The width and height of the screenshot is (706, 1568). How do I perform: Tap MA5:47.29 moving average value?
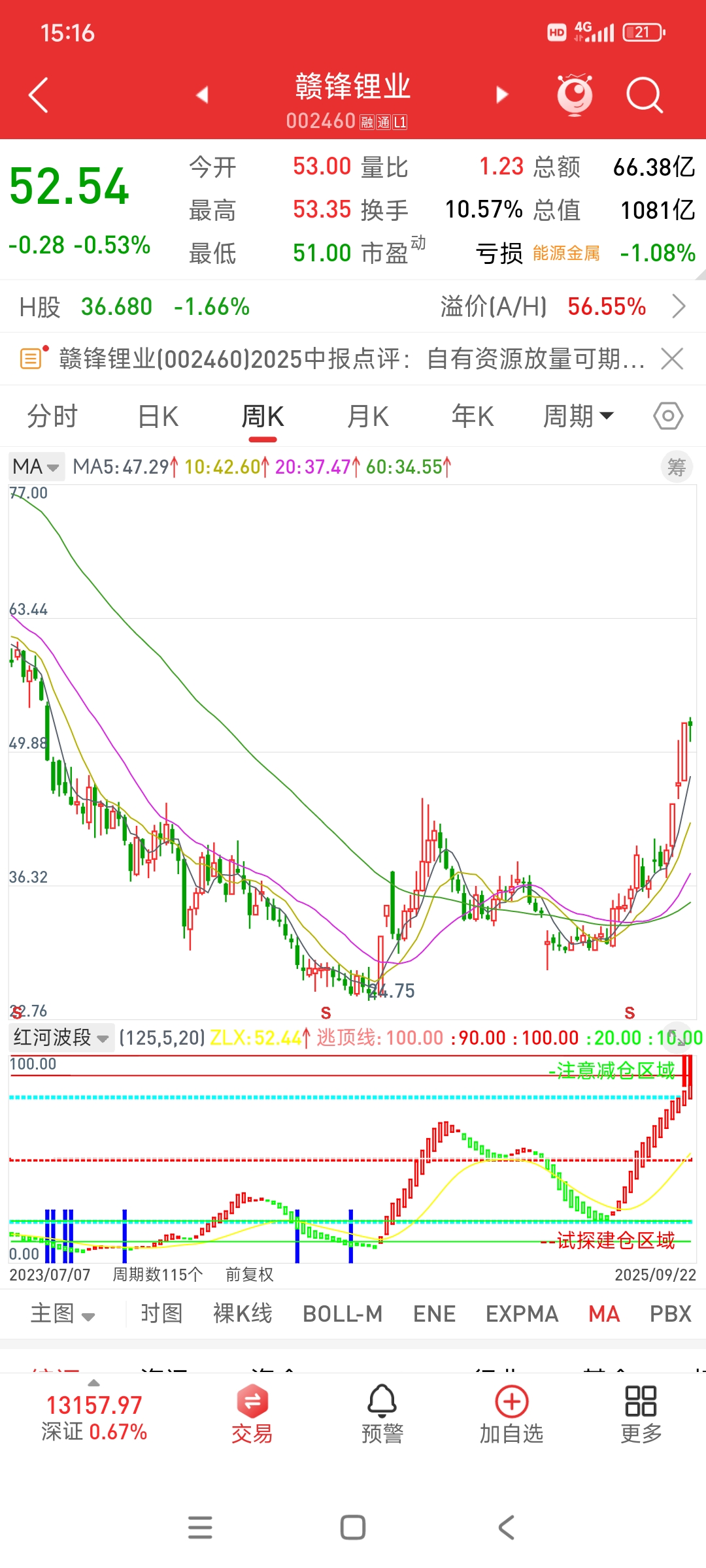pos(125,466)
